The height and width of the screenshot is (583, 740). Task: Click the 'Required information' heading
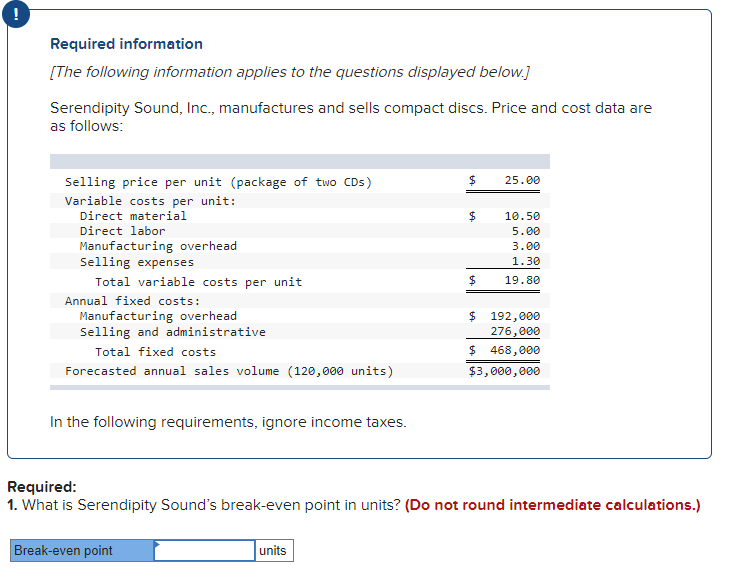tap(126, 44)
